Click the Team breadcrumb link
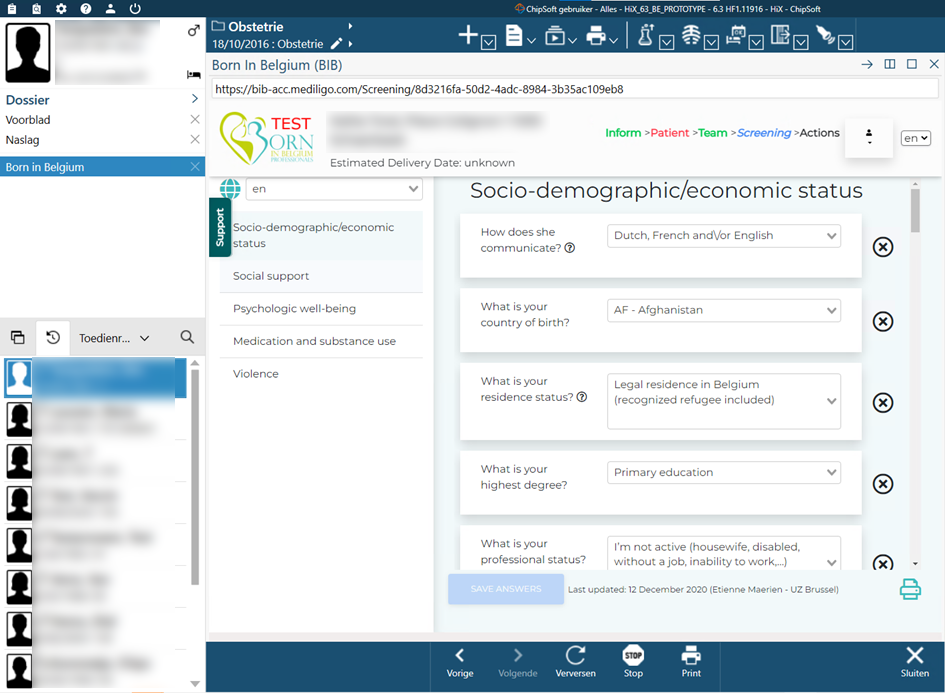Image resolution: width=945 pixels, height=693 pixels. point(712,133)
